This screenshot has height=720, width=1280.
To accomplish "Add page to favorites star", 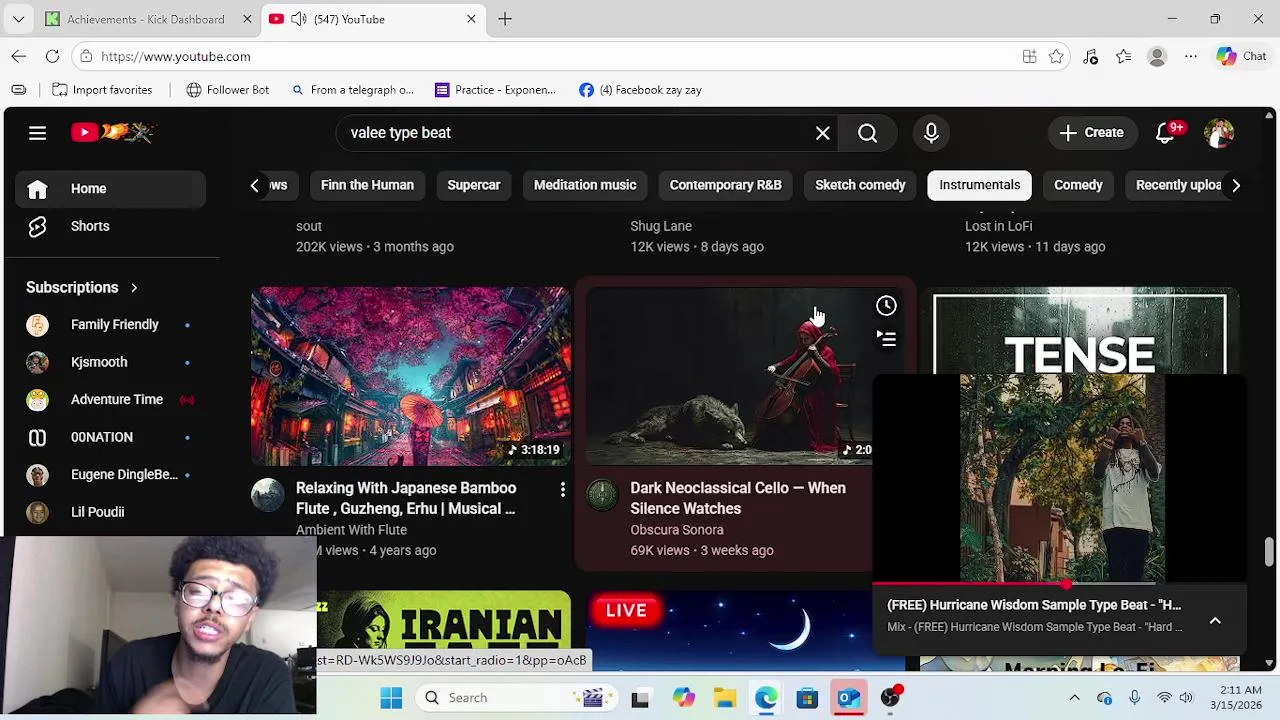I will 1056,57.
